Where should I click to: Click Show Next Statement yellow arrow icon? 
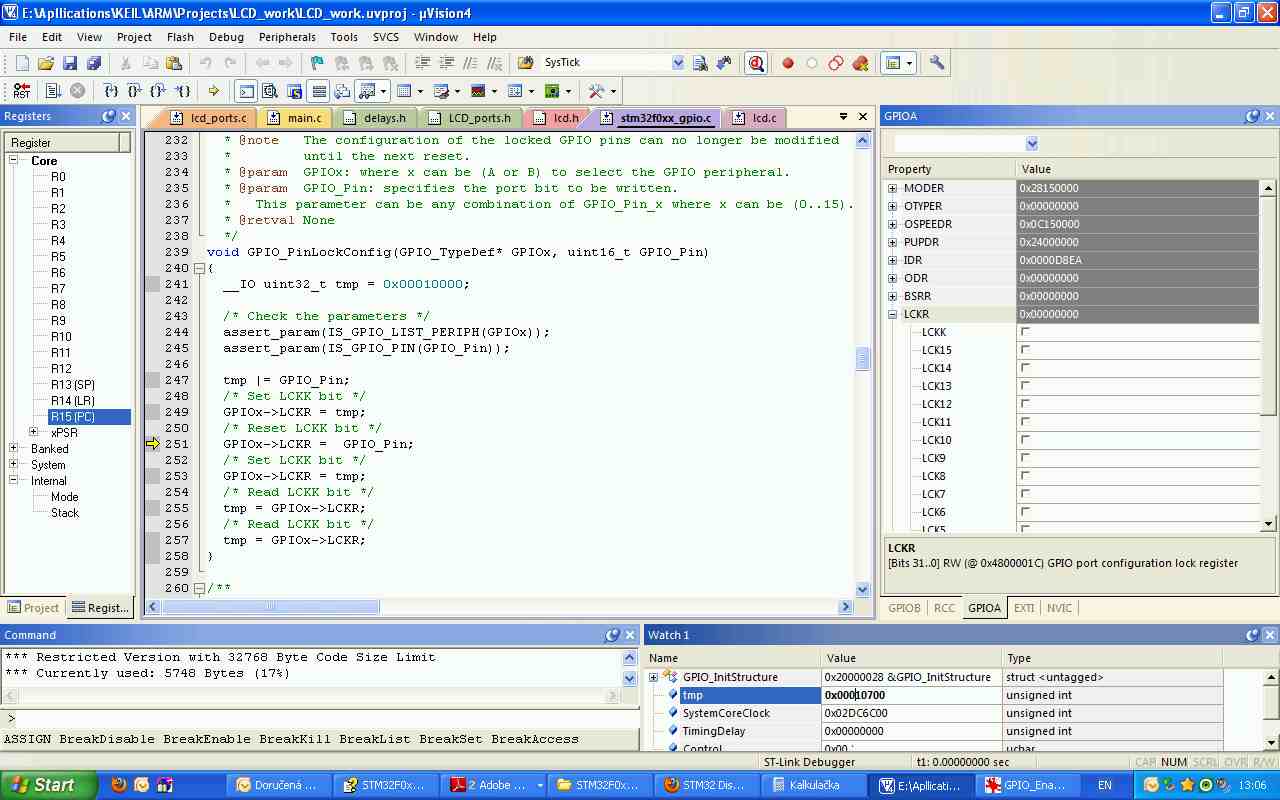[213, 91]
